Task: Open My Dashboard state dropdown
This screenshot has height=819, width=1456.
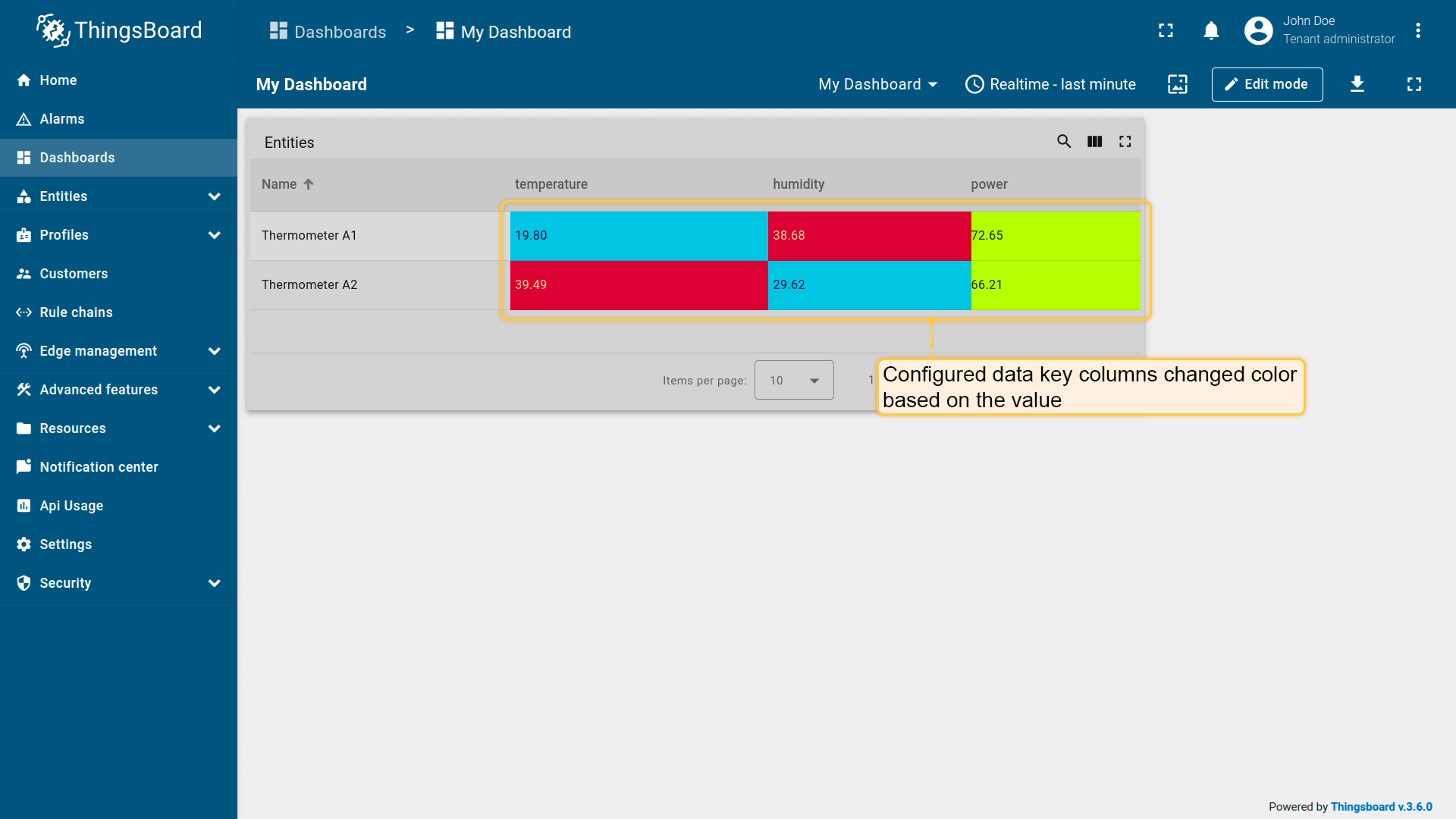Action: 877,84
